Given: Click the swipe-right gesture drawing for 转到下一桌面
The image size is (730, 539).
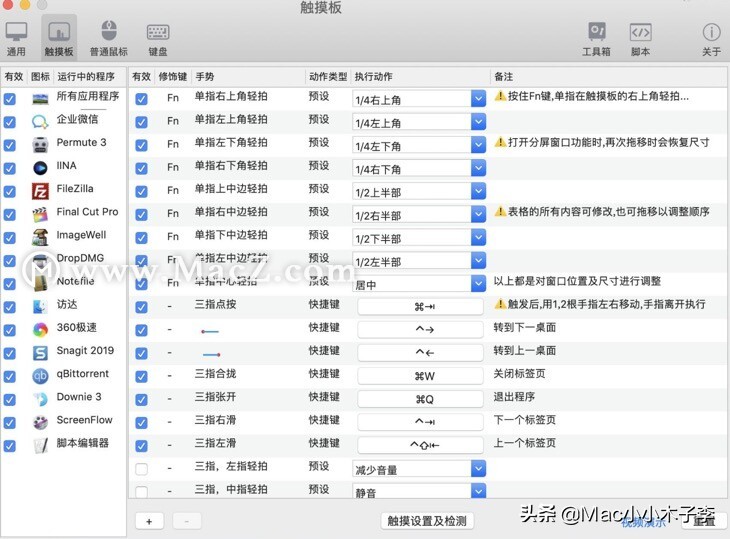Looking at the screenshot, I should coord(210,331).
